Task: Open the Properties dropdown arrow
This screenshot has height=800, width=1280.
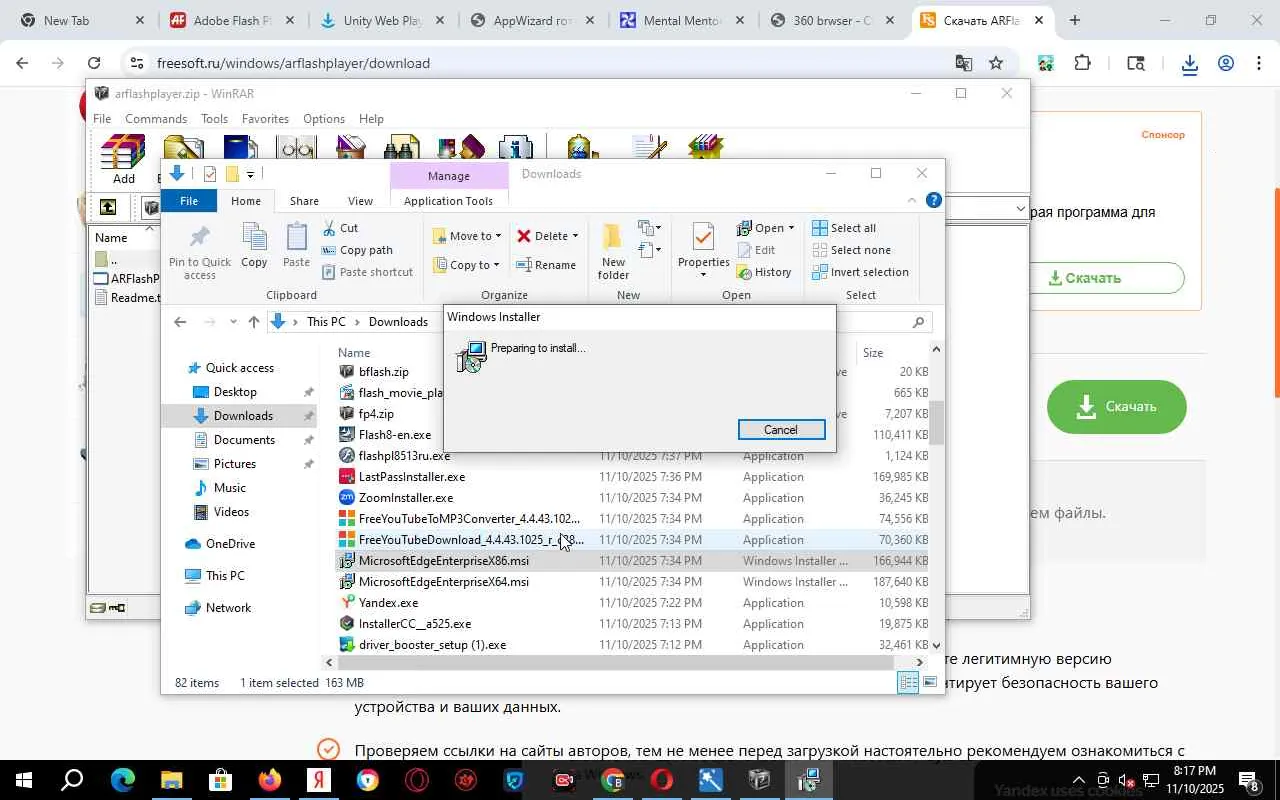Action: (703, 275)
